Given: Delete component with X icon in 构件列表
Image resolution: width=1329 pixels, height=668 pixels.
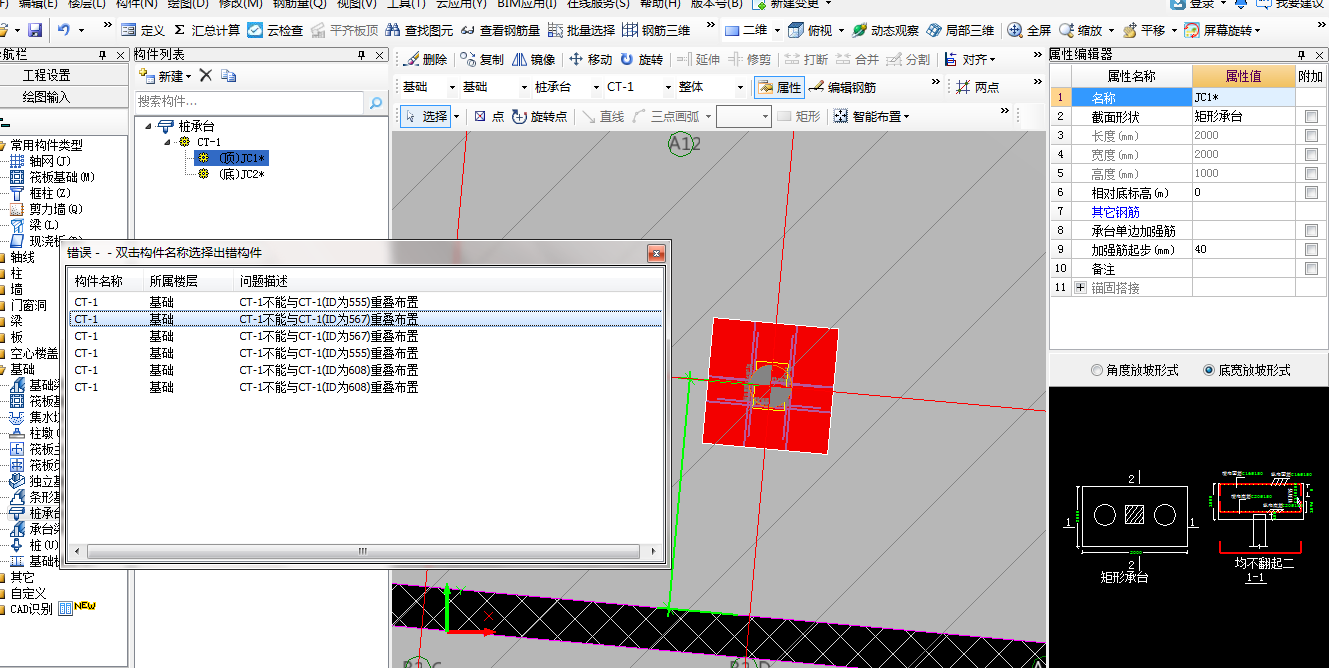Looking at the screenshot, I should click(x=206, y=76).
